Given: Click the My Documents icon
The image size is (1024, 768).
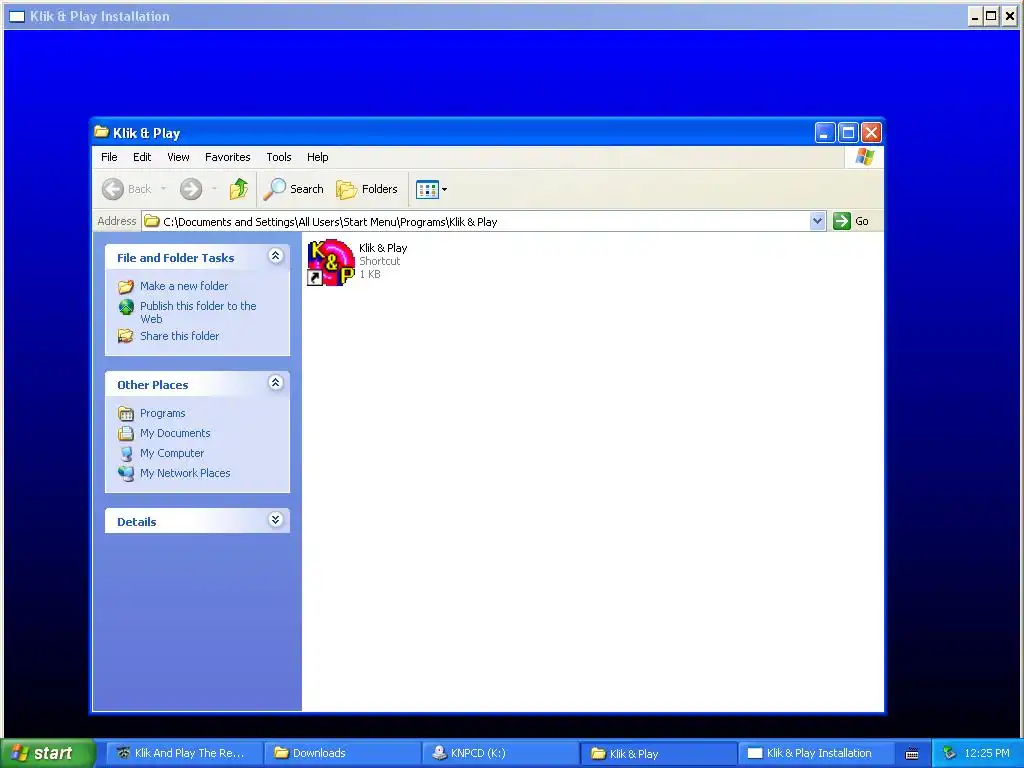Looking at the screenshot, I should pyautogui.click(x=125, y=433).
